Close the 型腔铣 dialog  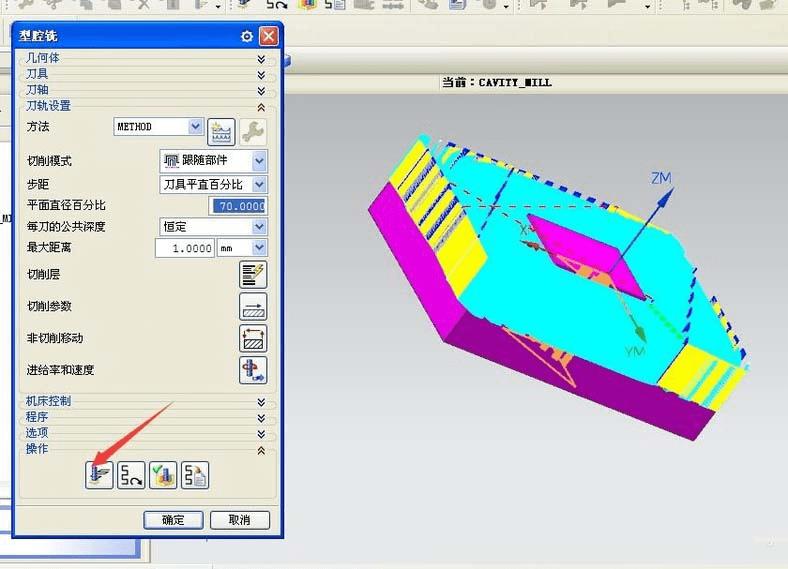[x=269, y=36]
